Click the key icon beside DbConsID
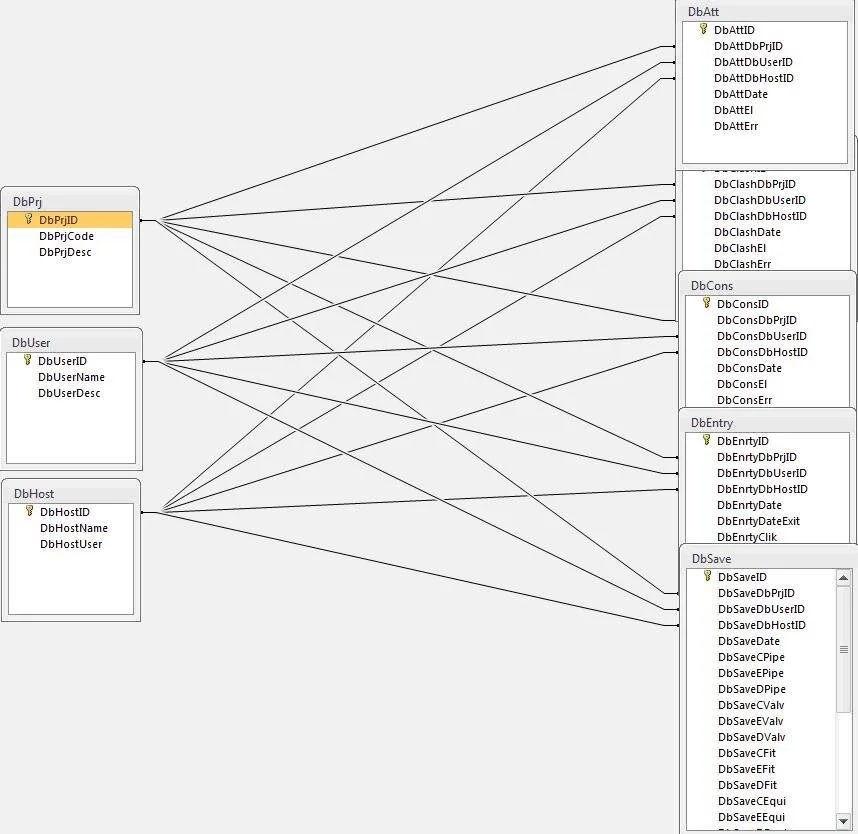858x834 pixels. 706,303
